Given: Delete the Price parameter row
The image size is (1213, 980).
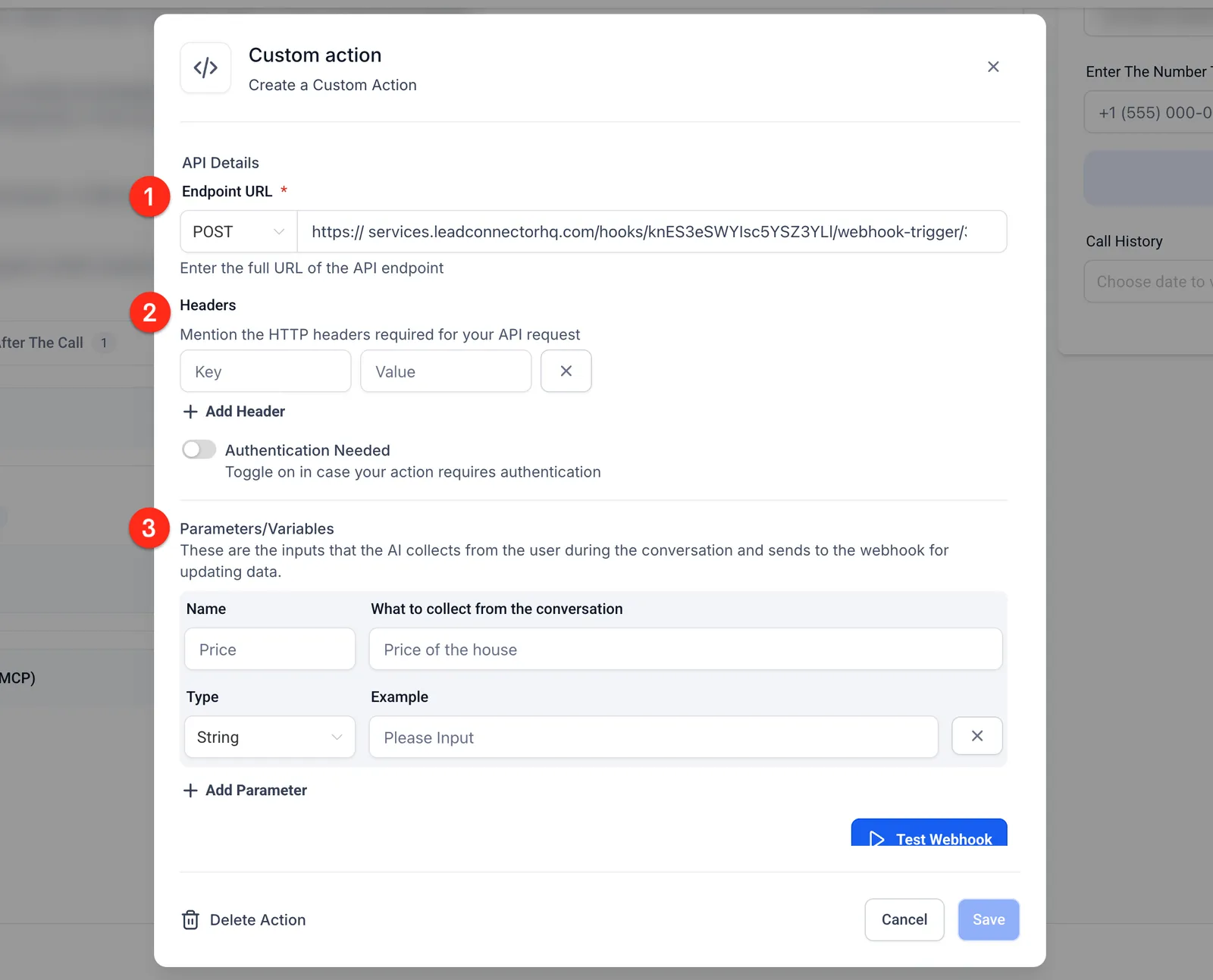Looking at the screenshot, I should tap(977, 736).
